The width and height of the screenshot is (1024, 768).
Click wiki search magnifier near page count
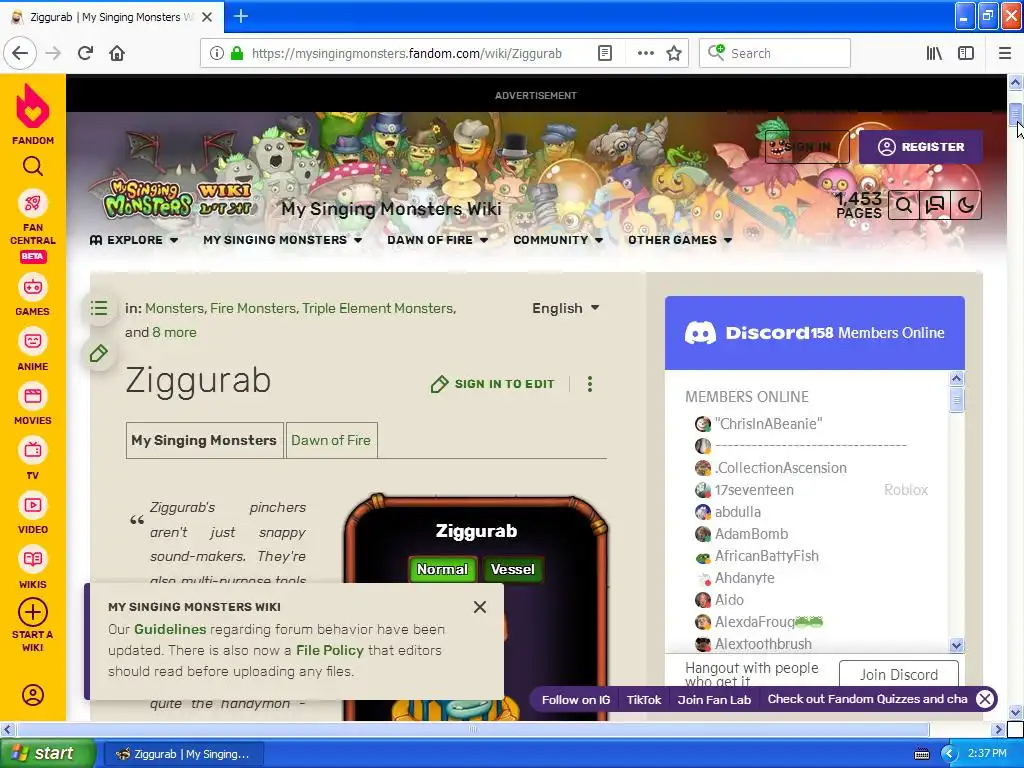tap(904, 205)
